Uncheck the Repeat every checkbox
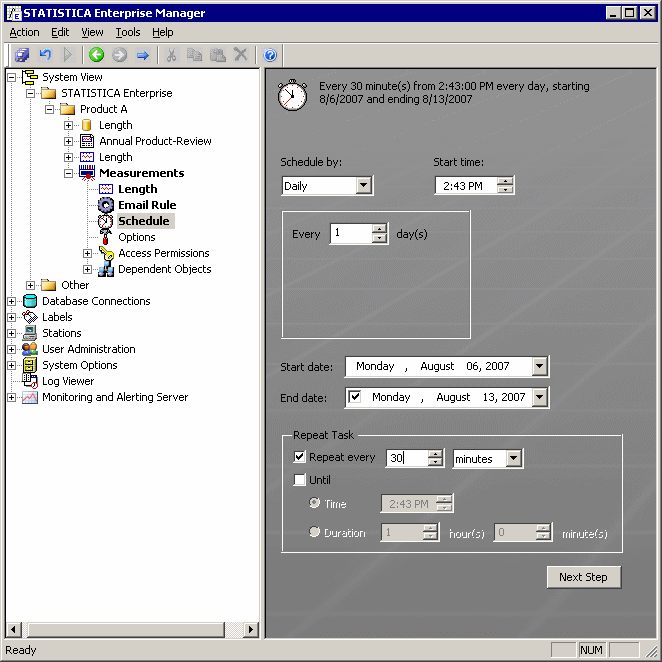The width and height of the screenshot is (662, 662). pyautogui.click(x=299, y=457)
